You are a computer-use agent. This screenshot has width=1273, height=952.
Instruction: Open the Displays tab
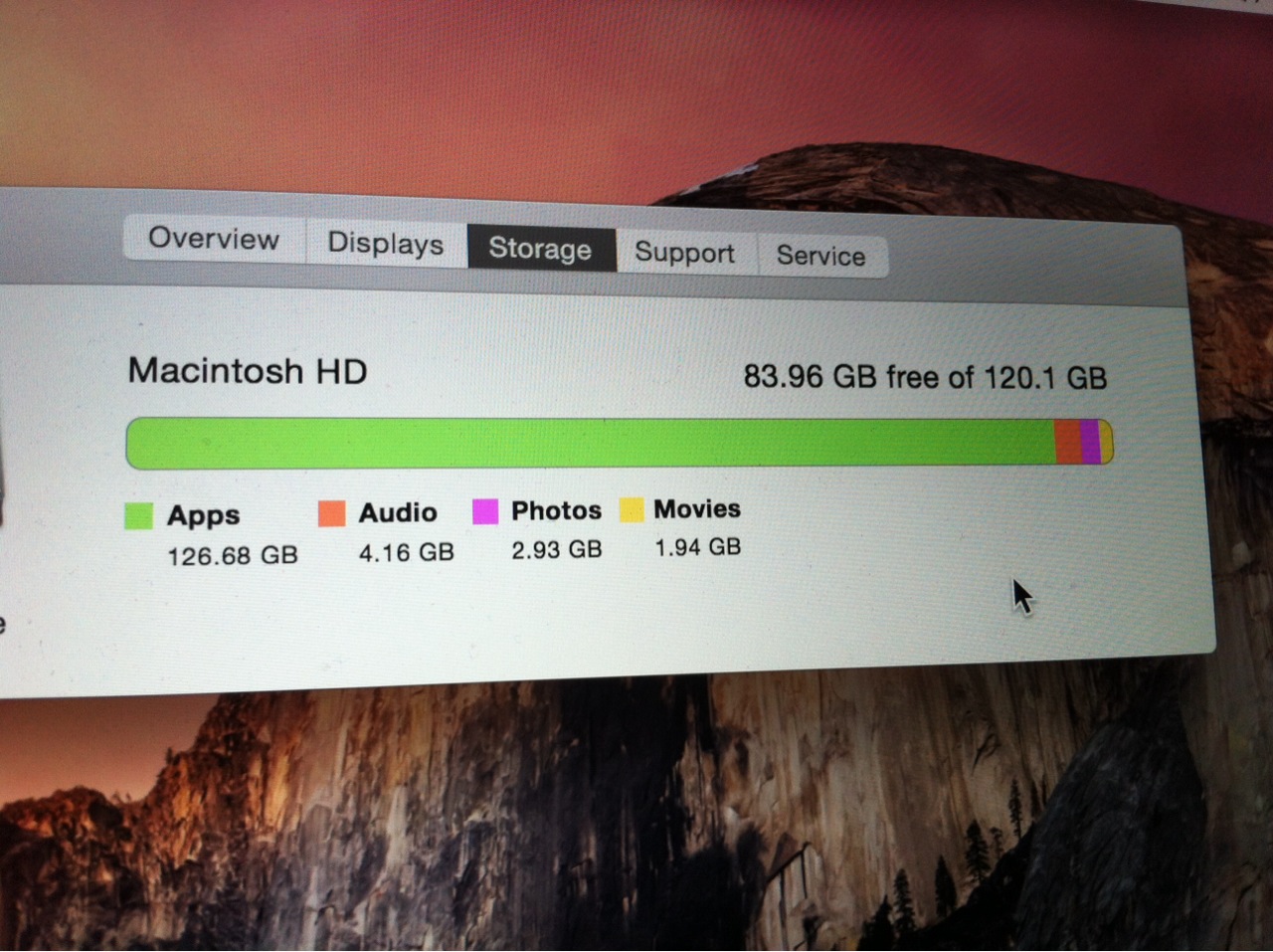pos(386,244)
